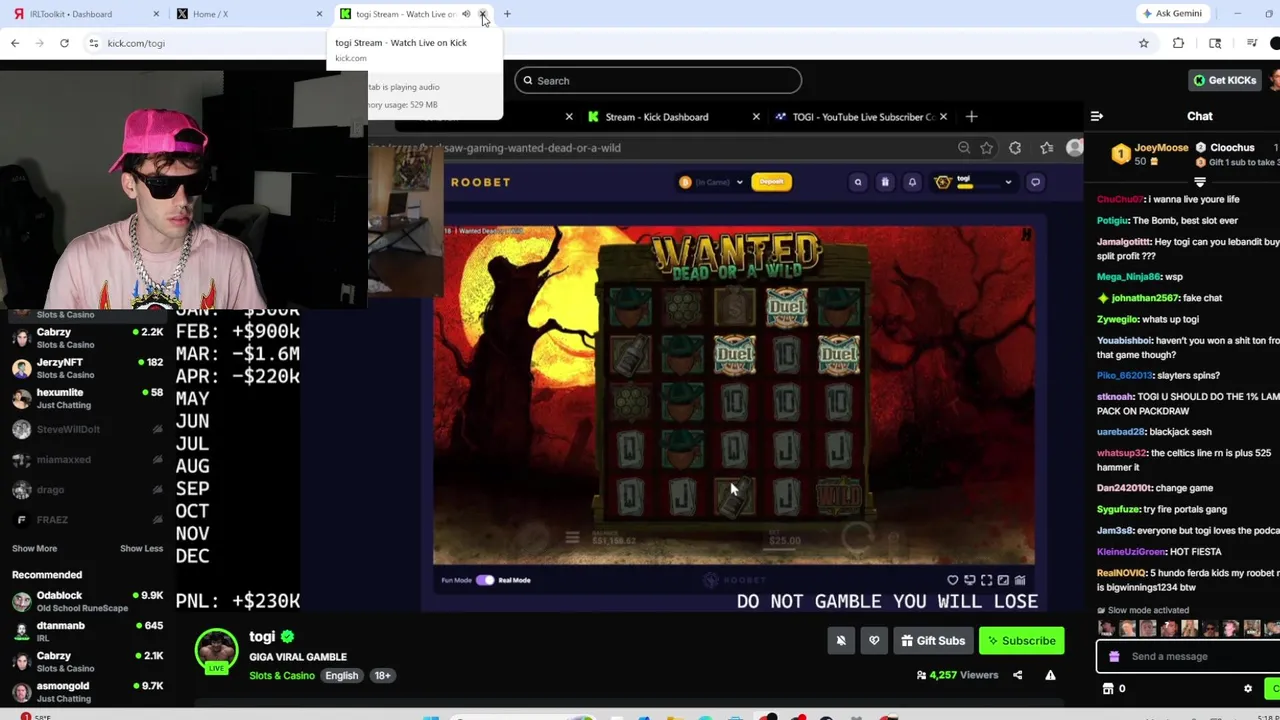
Task: Open the asmongold recommended channel
Action: 87,691
